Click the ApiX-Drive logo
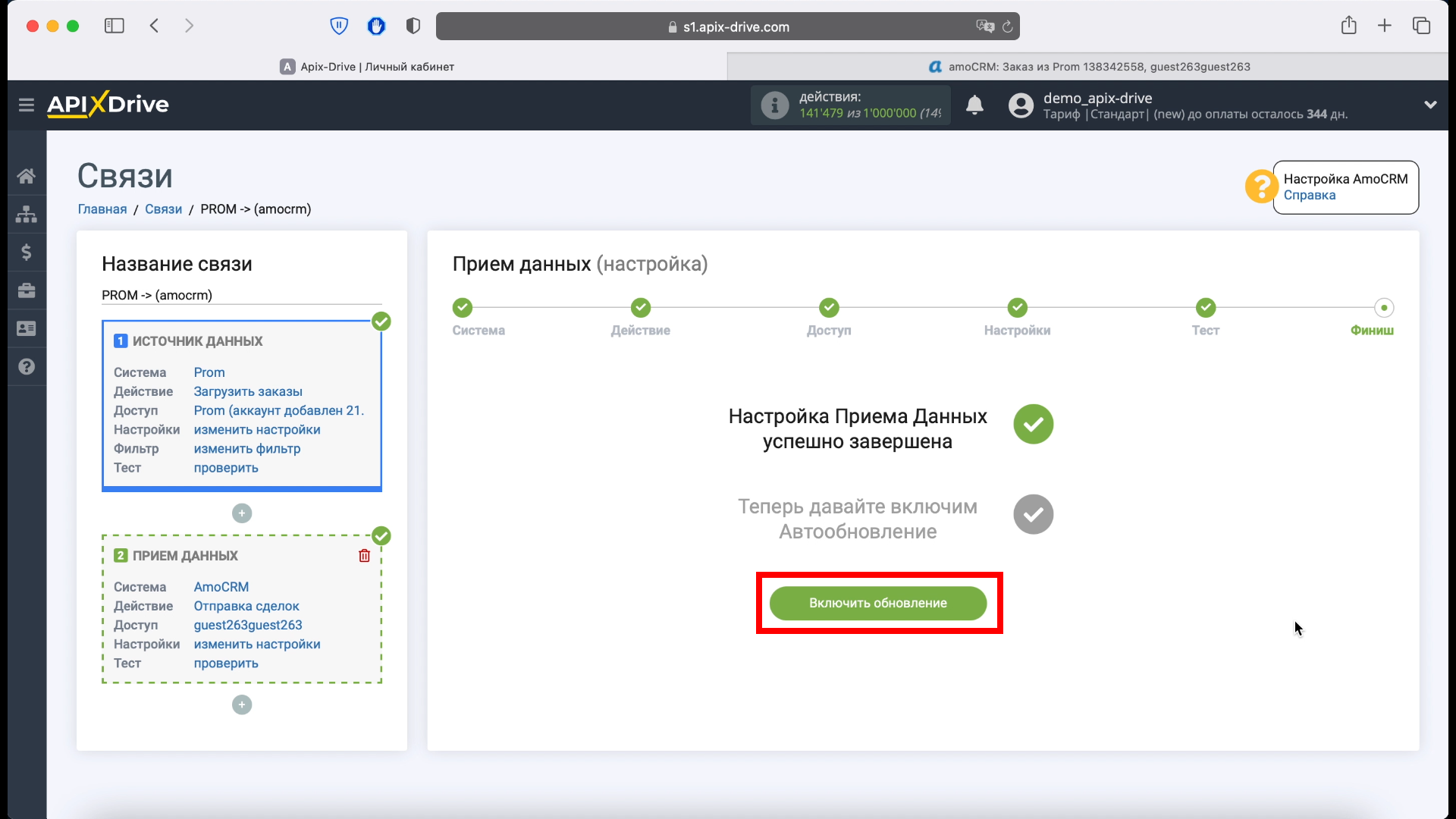This screenshot has width=1456, height=819. [x=108, y=105]
